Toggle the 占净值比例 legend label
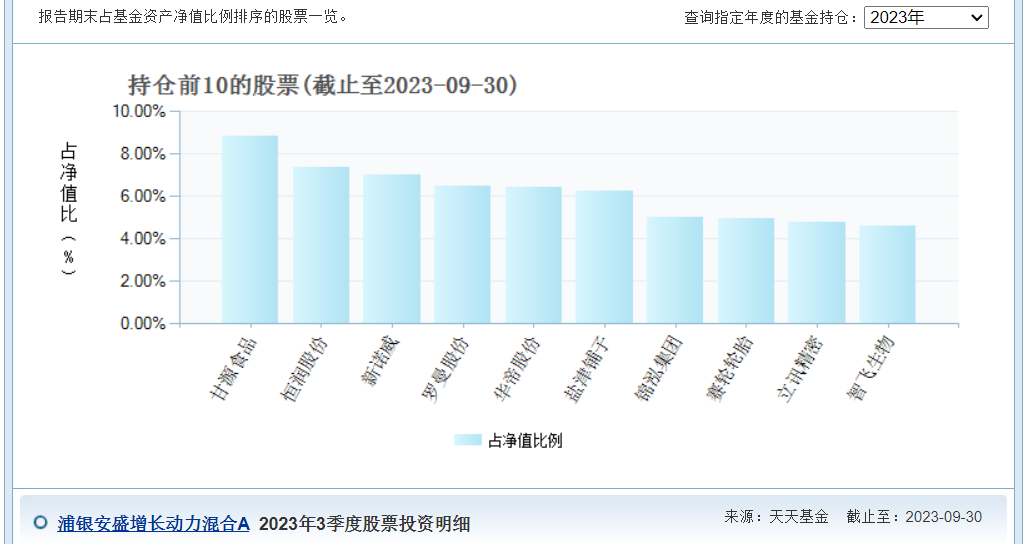Viewport: 1029px width, 544px height. pyautogui.click(x=525, y=440)
